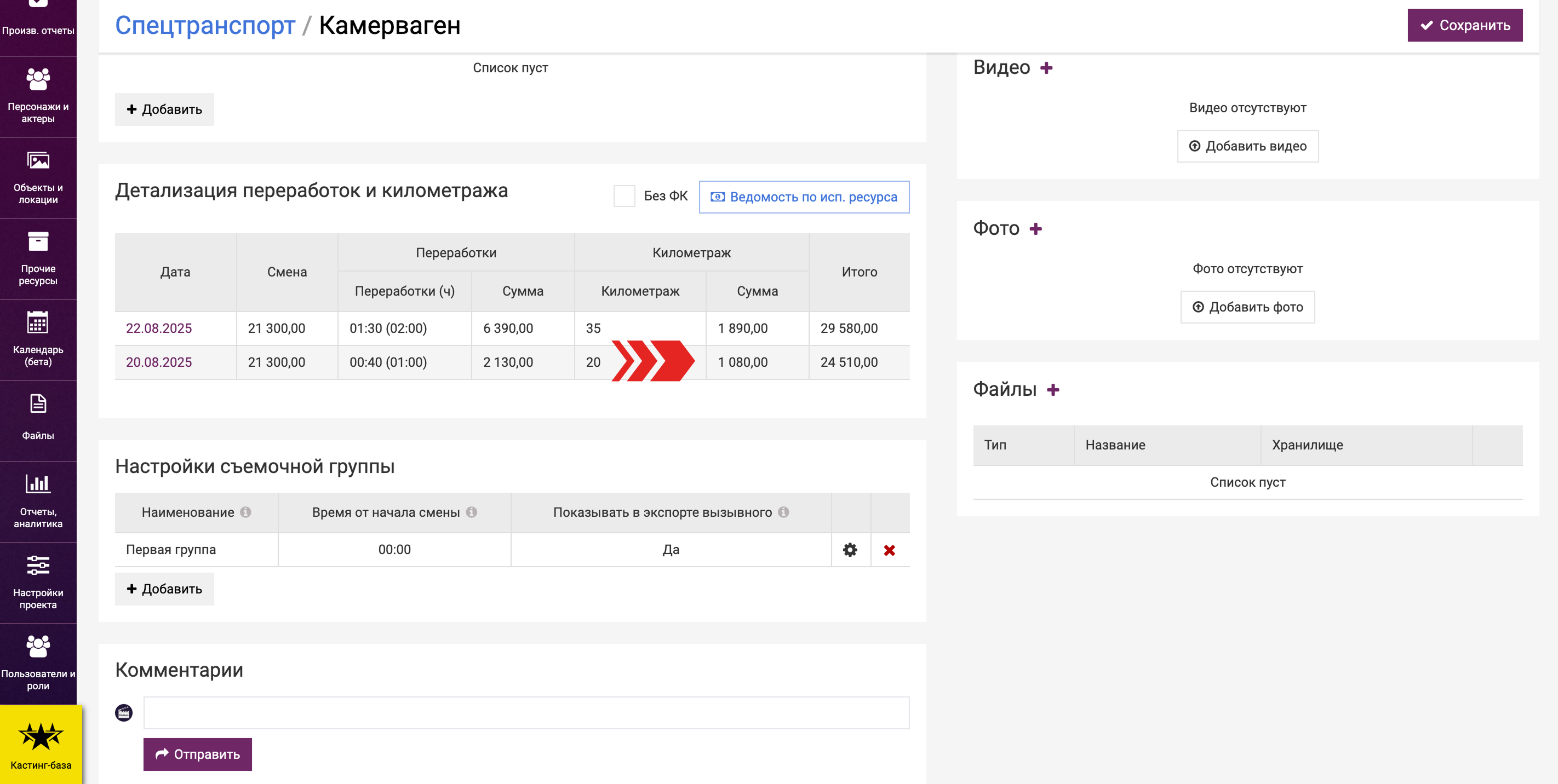Click info icon beside Время от начала смены
The width and height of the screenshot is (1558, 784).
click(x=472, y=512)
